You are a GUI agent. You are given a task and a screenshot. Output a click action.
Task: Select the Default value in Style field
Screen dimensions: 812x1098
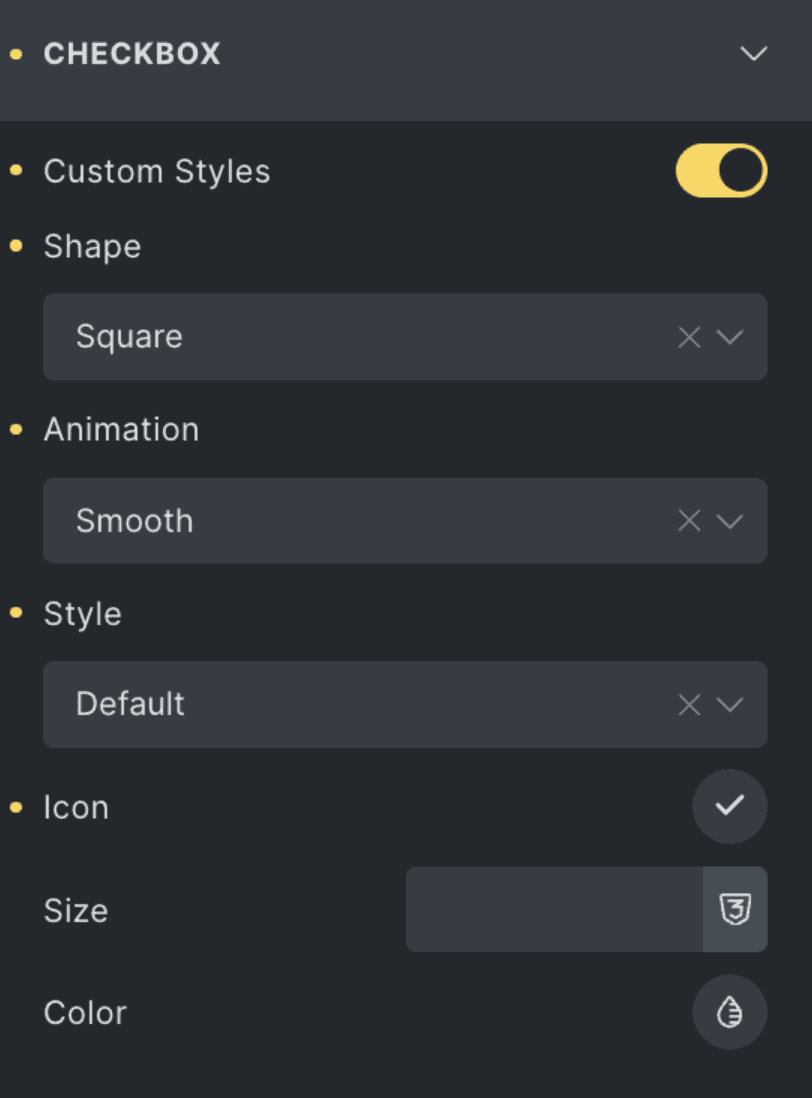click(x=130, y=704)
